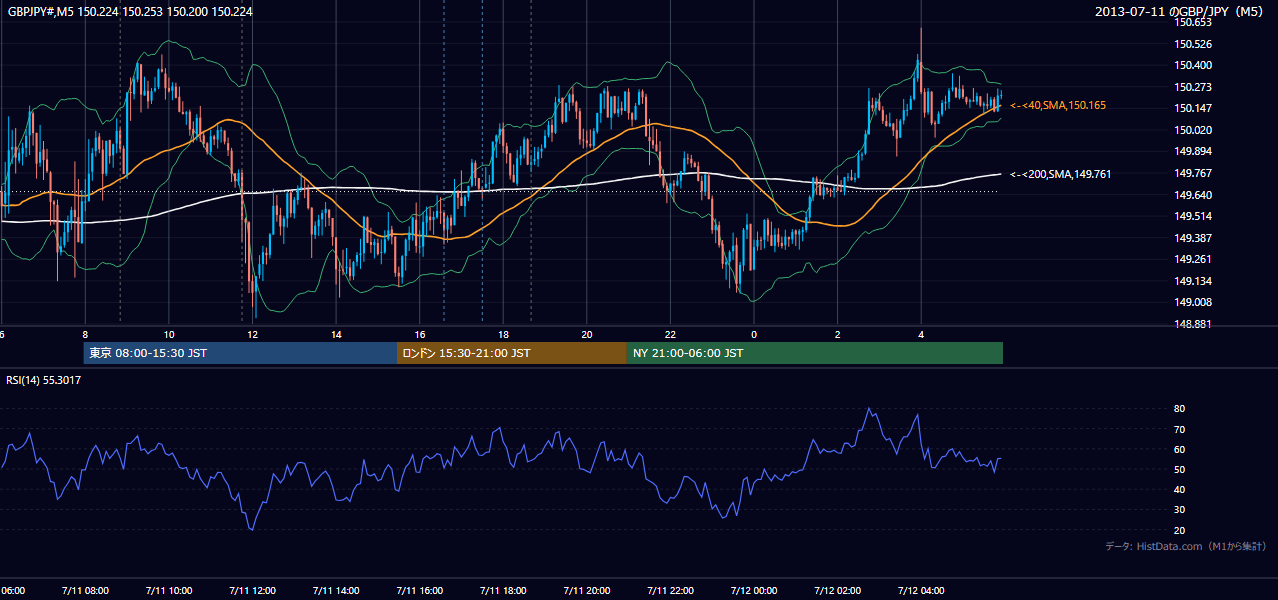This screenshot has height=600, width=1278.
Task: Click the bottom time label 7/11 18:00
Action: pos(503,590)
